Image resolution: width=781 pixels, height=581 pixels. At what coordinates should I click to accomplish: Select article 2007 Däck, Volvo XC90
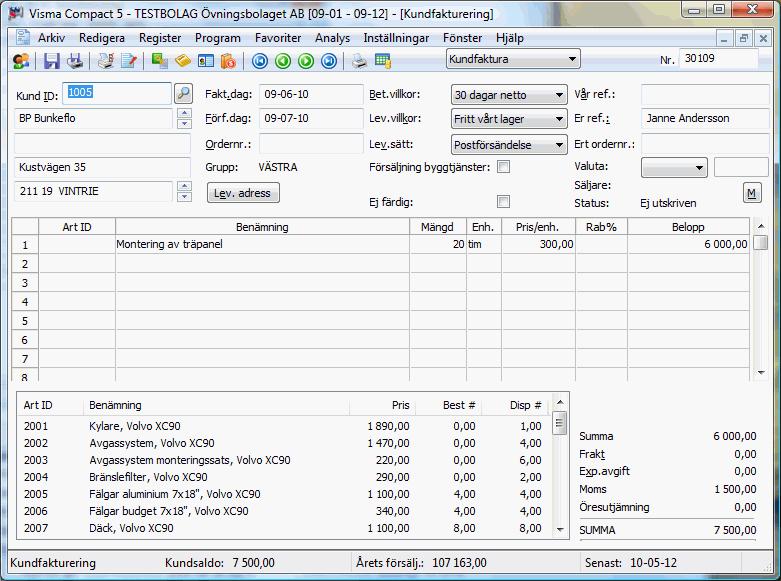(282, 528)
